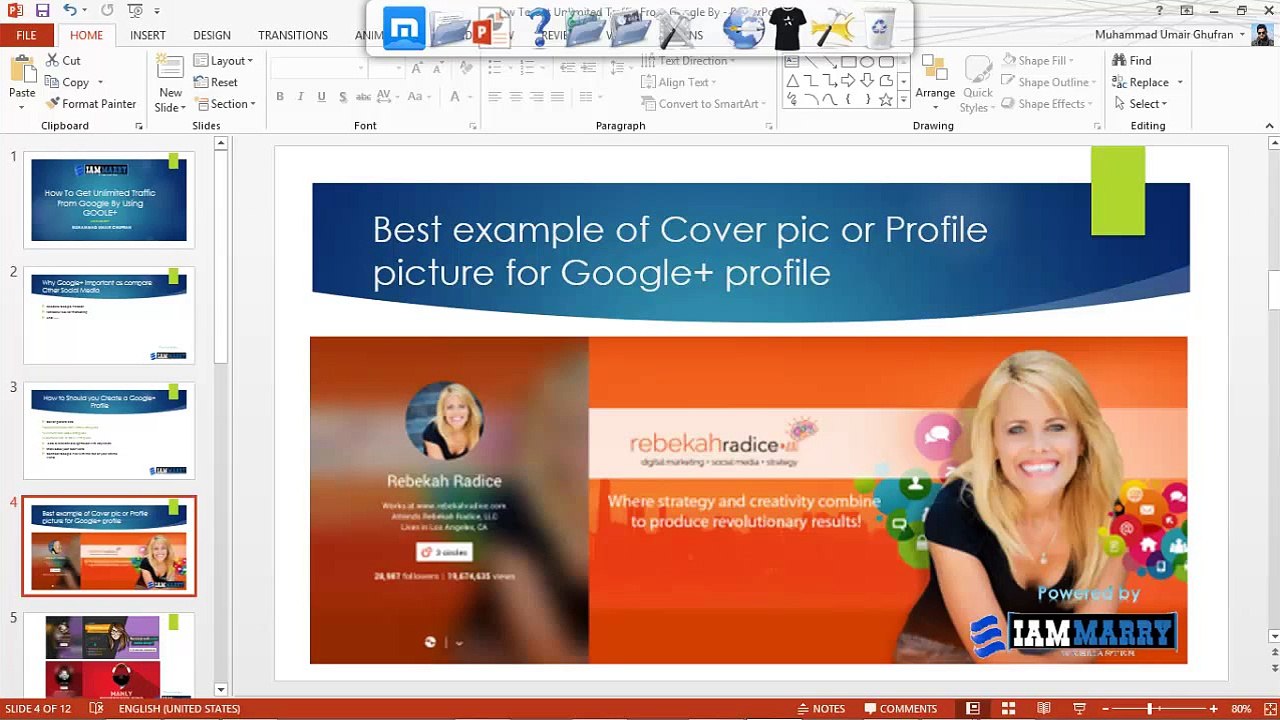Select slide 1 thumbnail
Viewport: 1280px width, 720px height.
pyautogui.click(x=109, y=199)
